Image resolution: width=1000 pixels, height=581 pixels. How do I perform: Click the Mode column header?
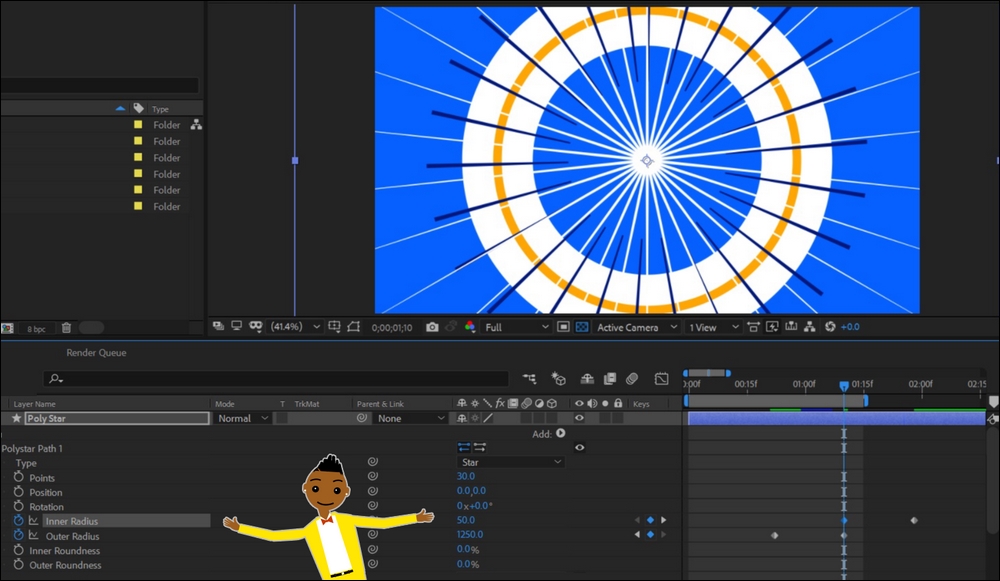pos(224,404)
